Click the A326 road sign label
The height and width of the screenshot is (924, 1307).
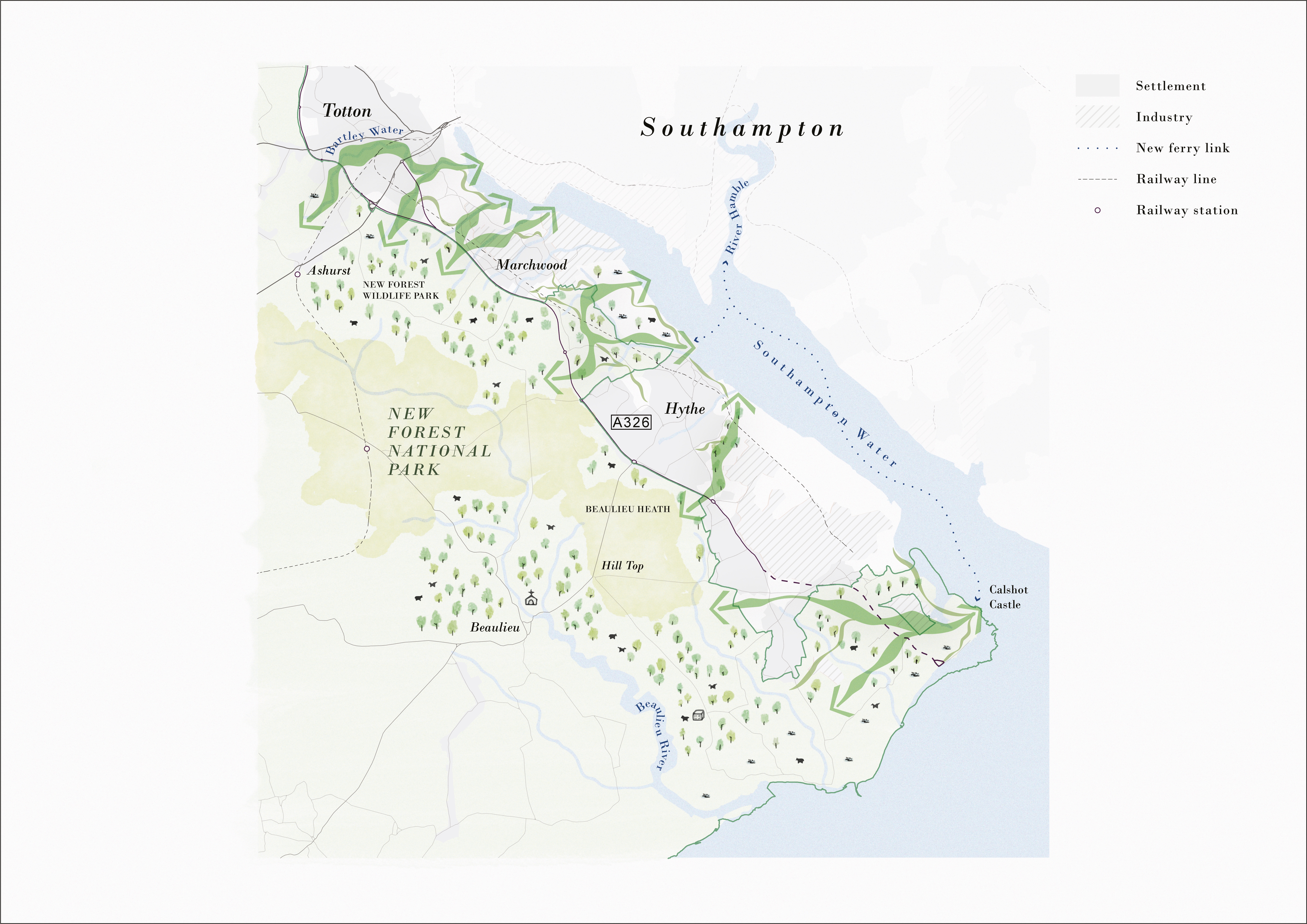(631, 422)
